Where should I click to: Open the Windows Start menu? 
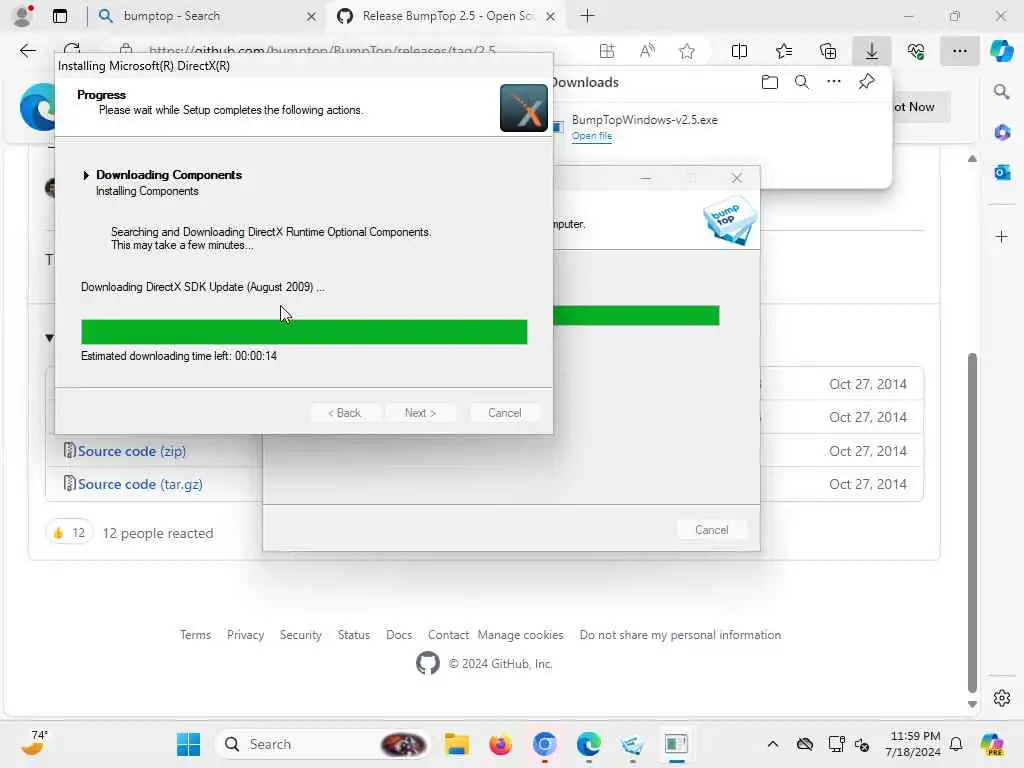189,744
